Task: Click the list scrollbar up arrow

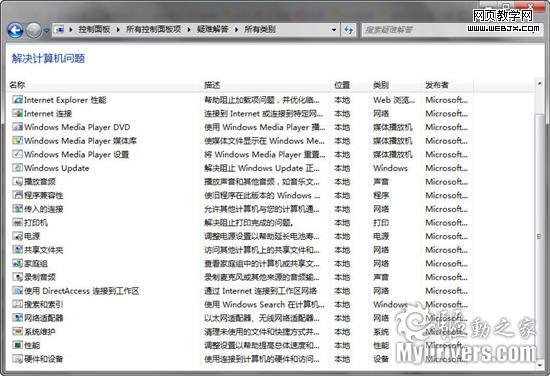Action: click(x=539, y=84)
